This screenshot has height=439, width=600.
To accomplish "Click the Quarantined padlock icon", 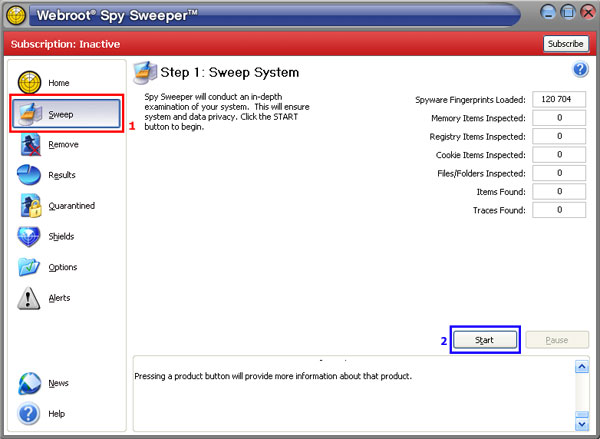I will pyautogui.click(x=31, y=206).
